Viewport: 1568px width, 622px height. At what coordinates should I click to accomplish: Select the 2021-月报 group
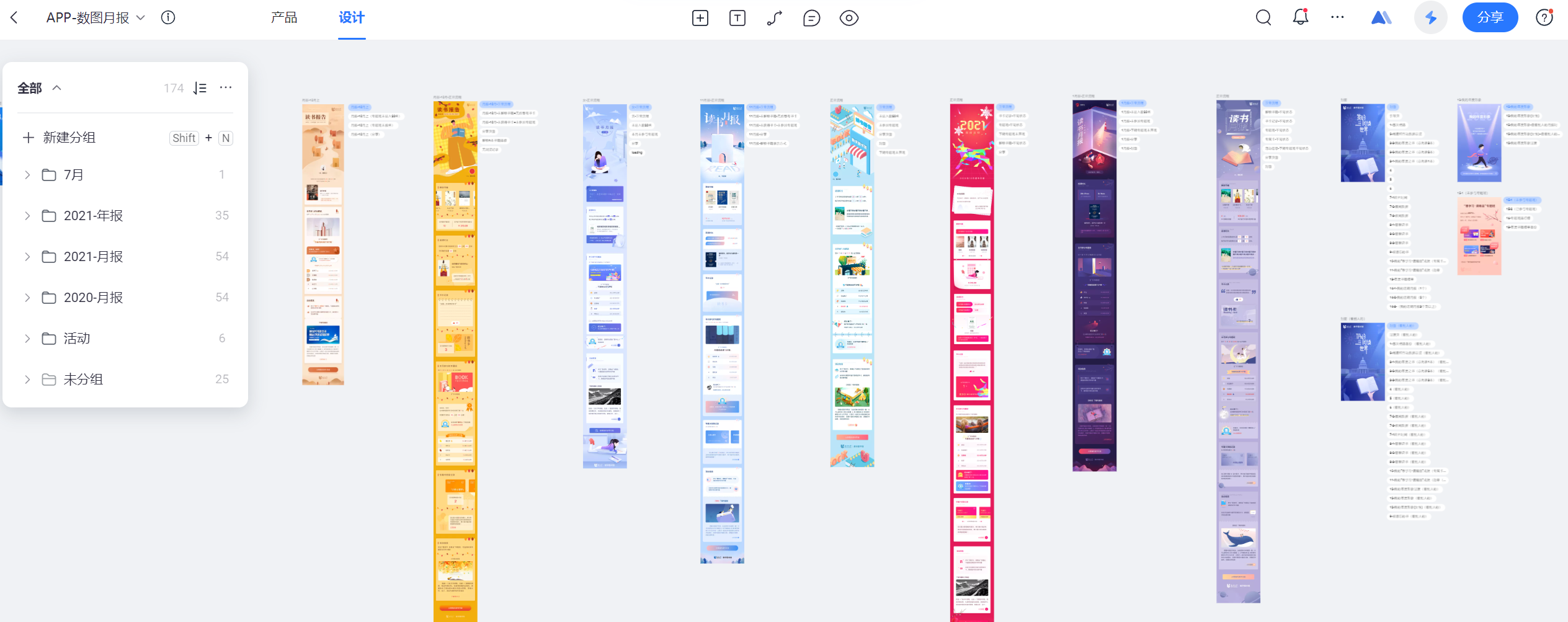pos(125,257)
